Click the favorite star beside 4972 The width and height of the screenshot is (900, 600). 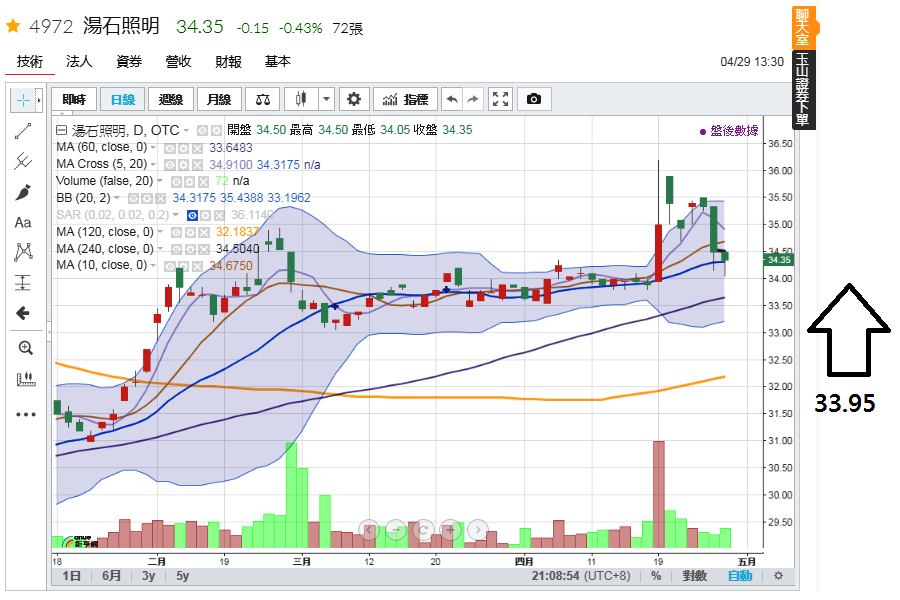tap(13, 25)
